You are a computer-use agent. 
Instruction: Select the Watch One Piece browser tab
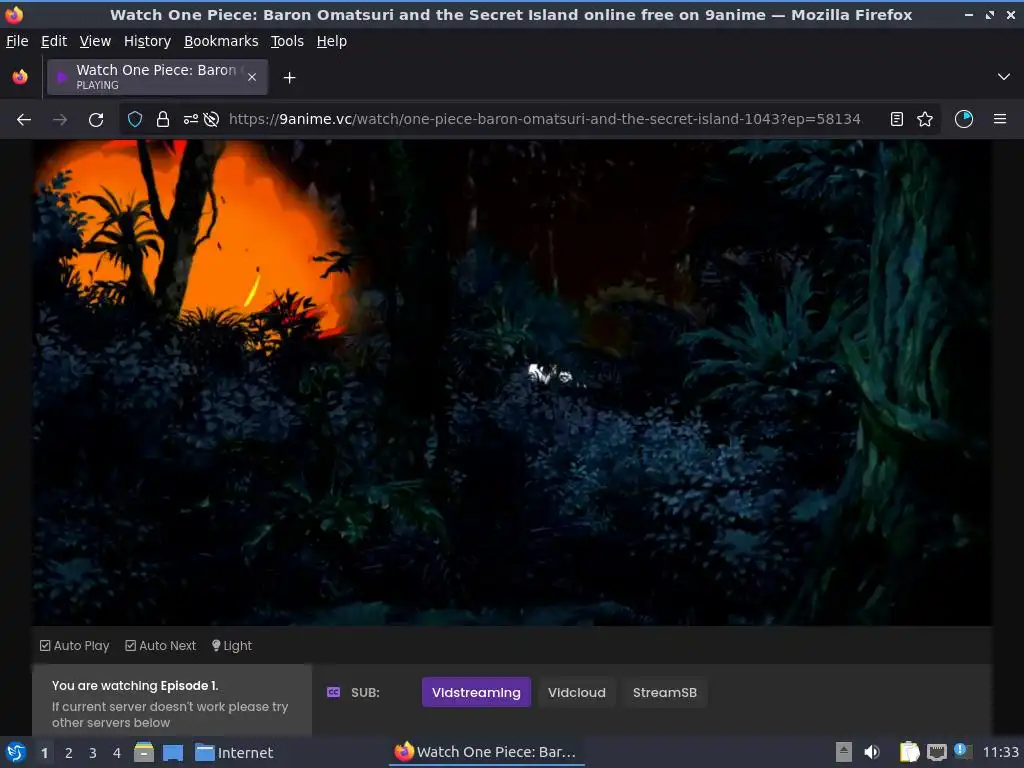157,77
